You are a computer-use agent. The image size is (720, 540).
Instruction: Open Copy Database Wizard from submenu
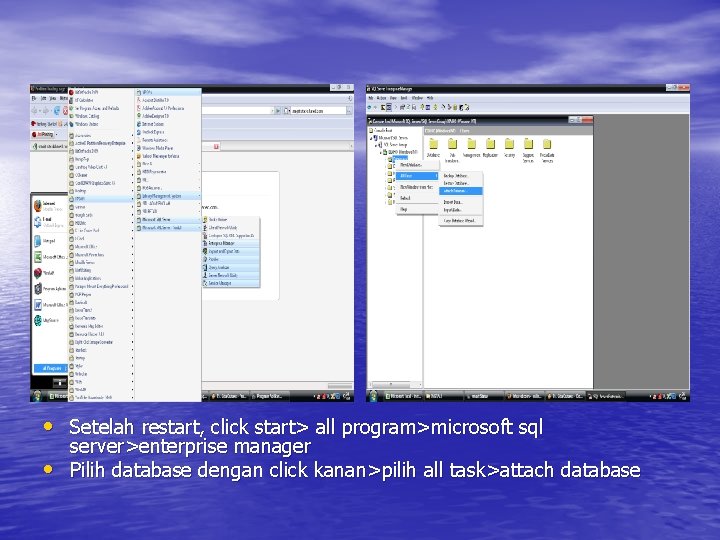point(461,221)
